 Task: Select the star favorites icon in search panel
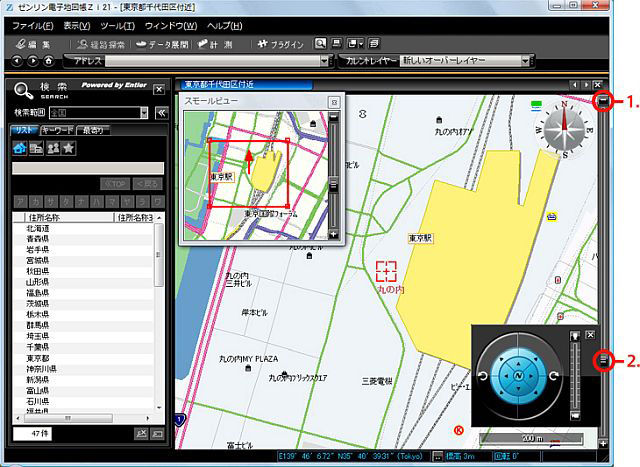(x=68, y=148)
